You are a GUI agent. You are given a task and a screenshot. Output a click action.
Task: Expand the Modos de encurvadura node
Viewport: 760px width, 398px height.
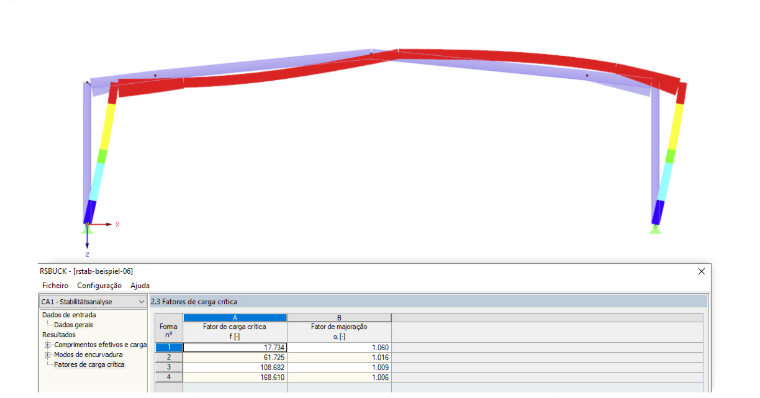(48, 355)
